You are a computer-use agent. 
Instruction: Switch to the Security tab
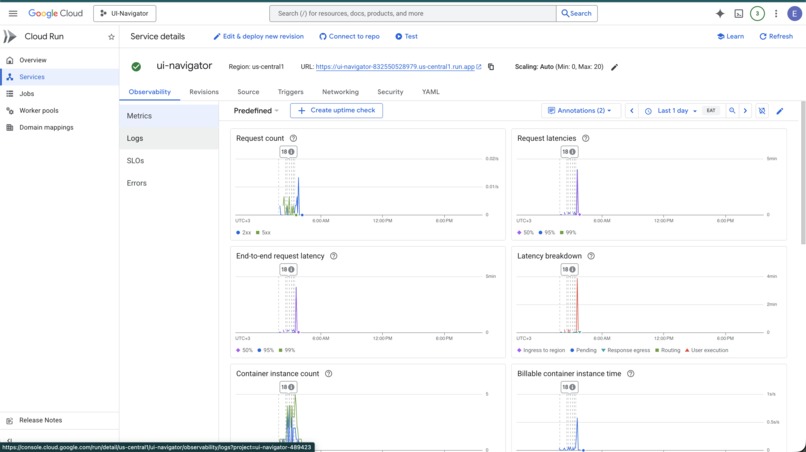390,92
